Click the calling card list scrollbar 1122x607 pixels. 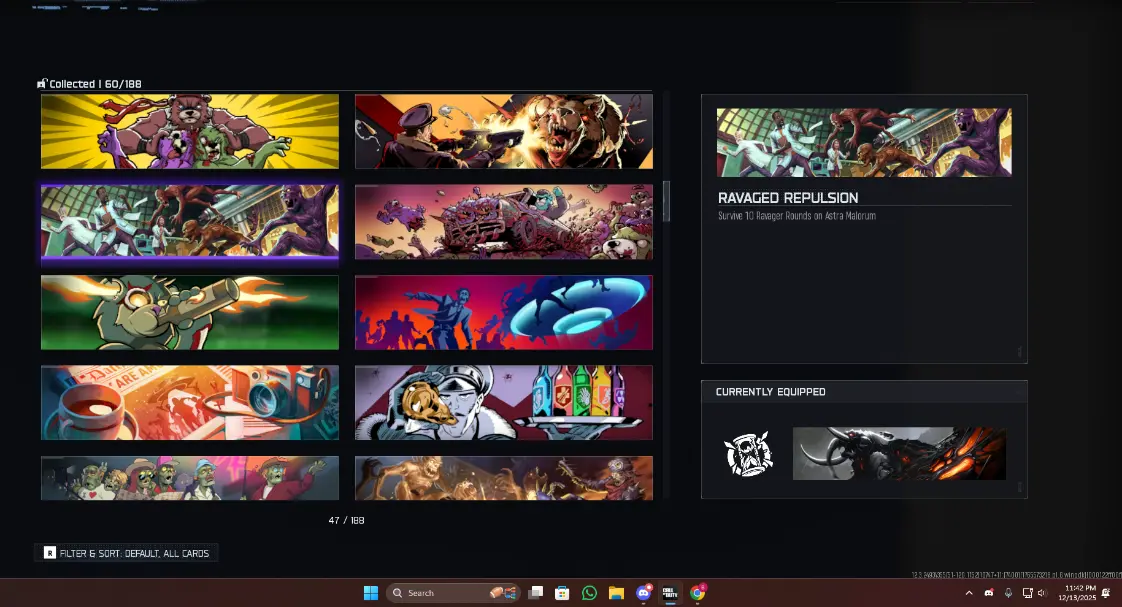pyautogui.click(x=667, y=201)
